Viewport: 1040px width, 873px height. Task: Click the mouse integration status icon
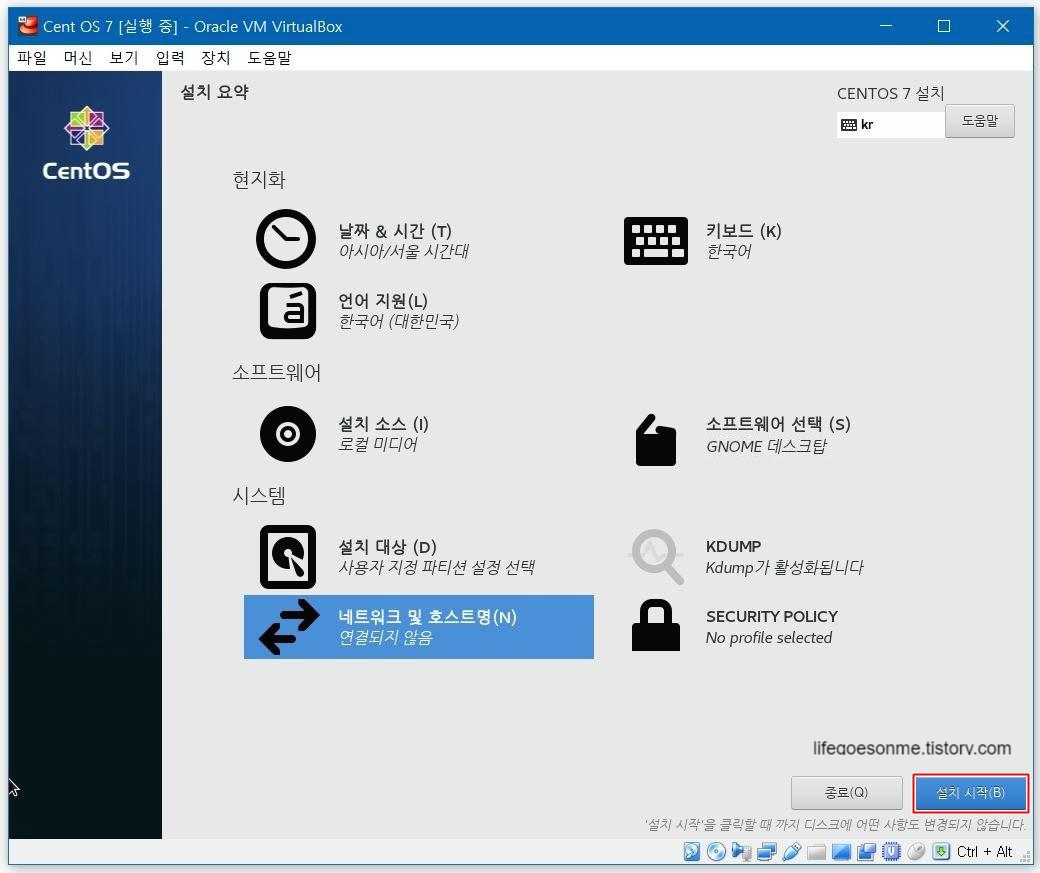pyautogui.click(x=916, y=851)
